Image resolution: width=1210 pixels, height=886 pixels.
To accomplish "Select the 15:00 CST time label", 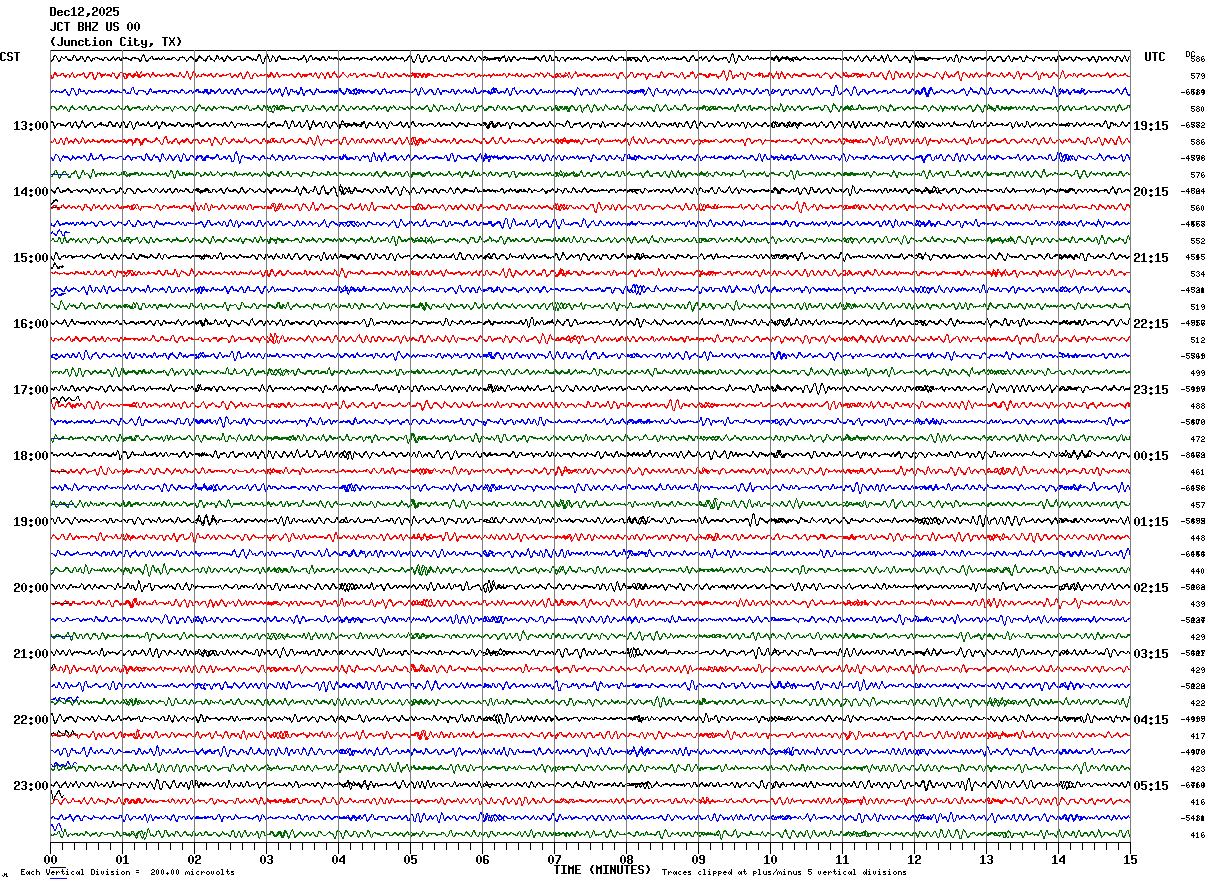I will pos(30,258).
